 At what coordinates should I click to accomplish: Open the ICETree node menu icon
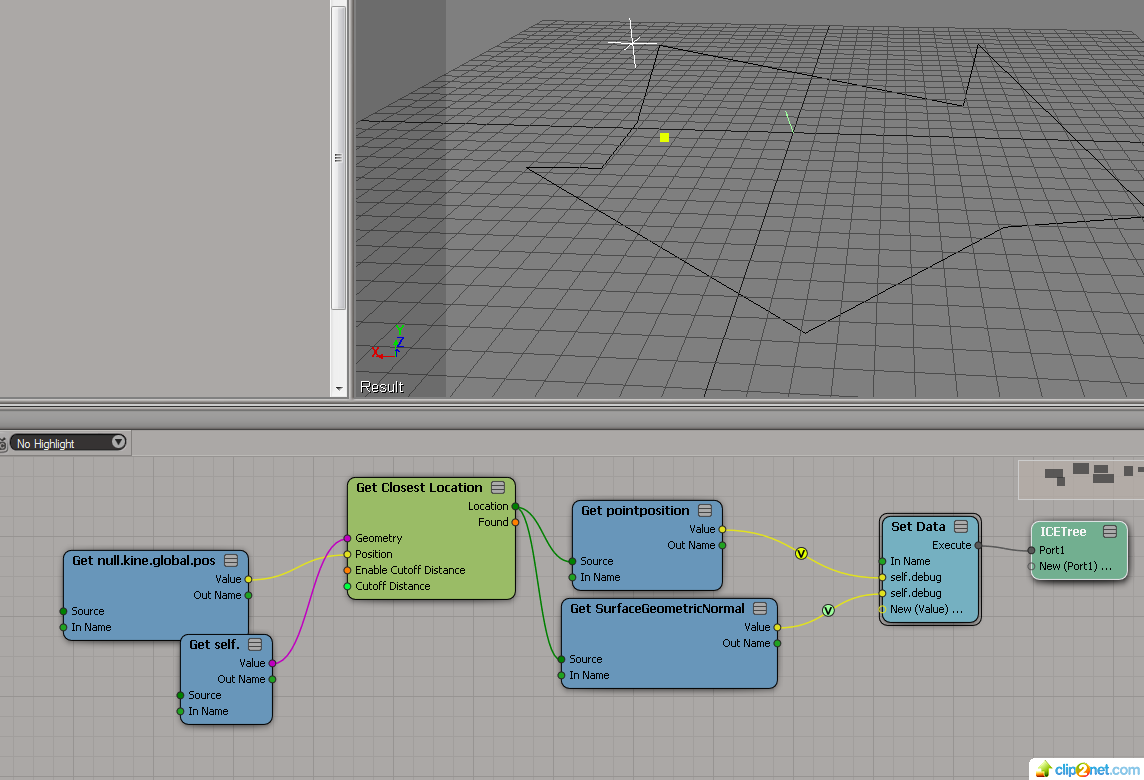pos(1110,532)
